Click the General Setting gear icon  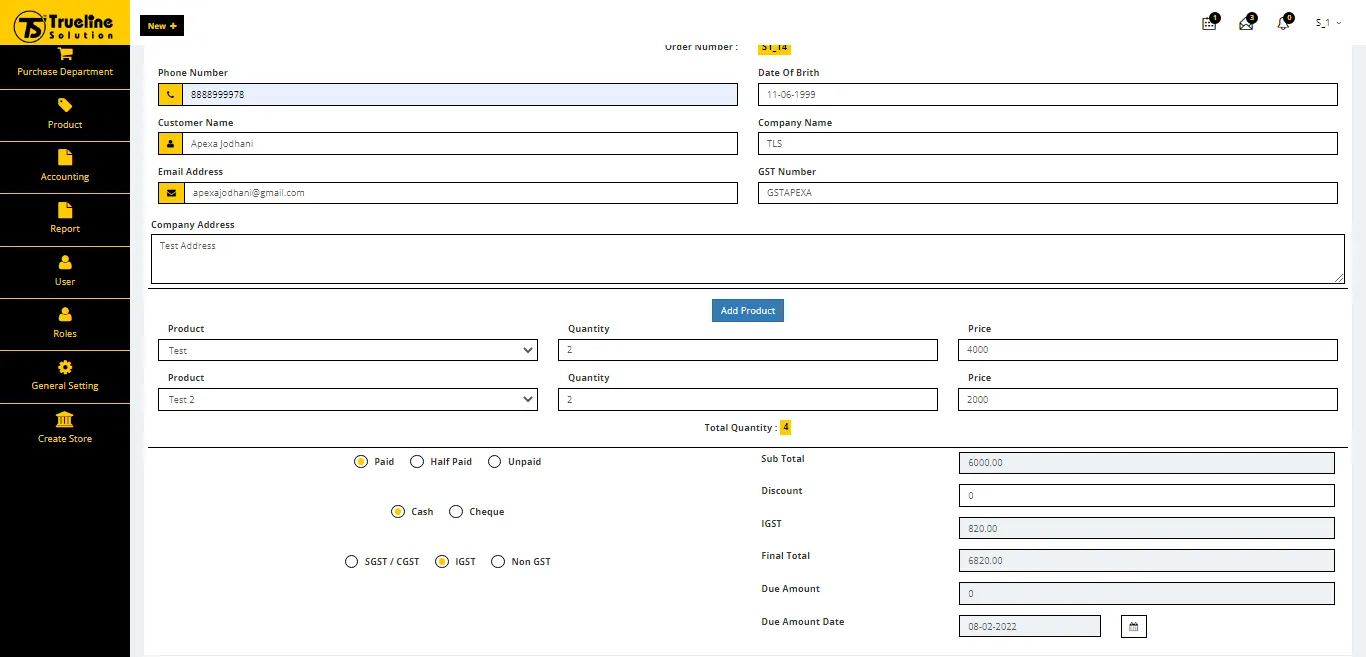click(x=65, y=367)
